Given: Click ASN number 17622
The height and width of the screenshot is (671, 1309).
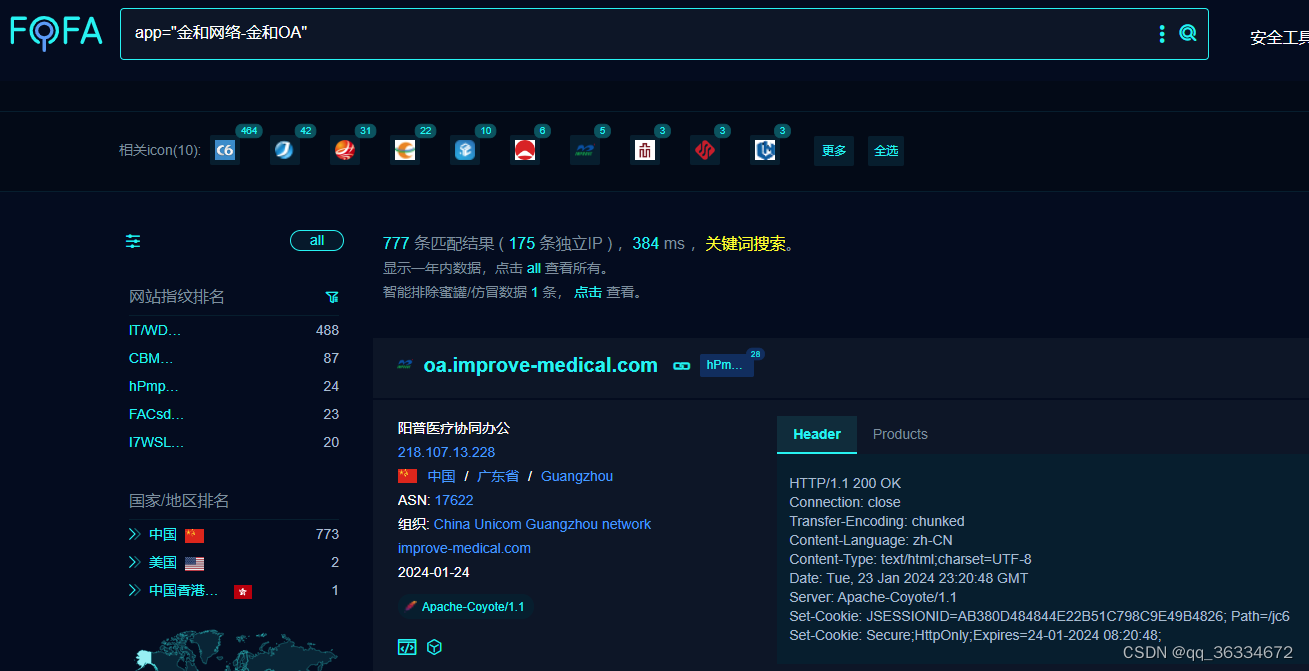Looking at the screenshot, I should 454,500.
